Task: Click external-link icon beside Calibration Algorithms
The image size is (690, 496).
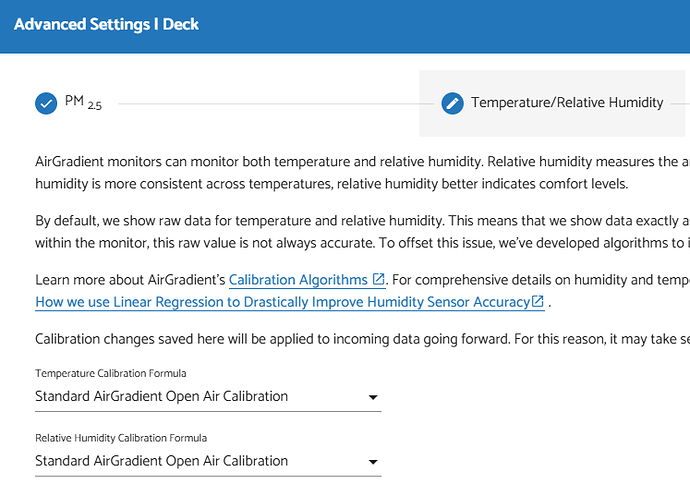Action: click(x=378, y=280)
